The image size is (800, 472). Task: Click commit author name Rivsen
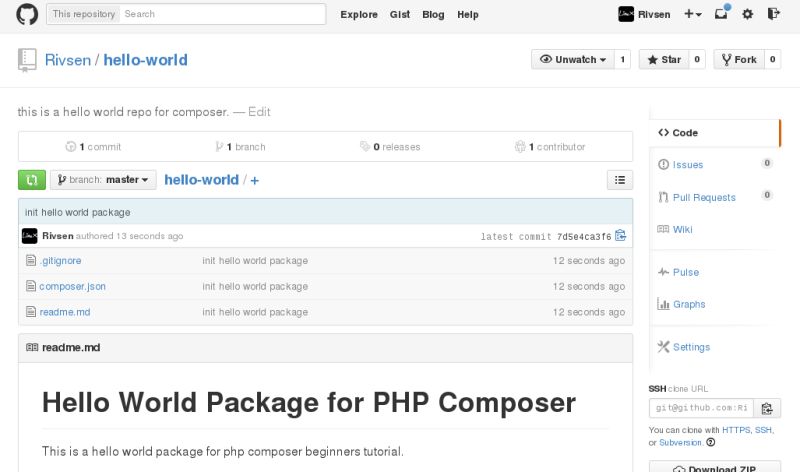point(58,236)
